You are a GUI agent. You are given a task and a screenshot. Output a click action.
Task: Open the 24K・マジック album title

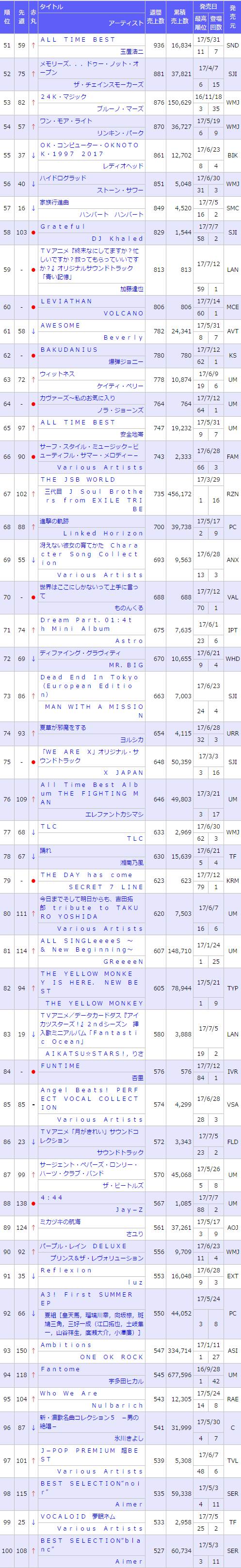pos(64,97)
